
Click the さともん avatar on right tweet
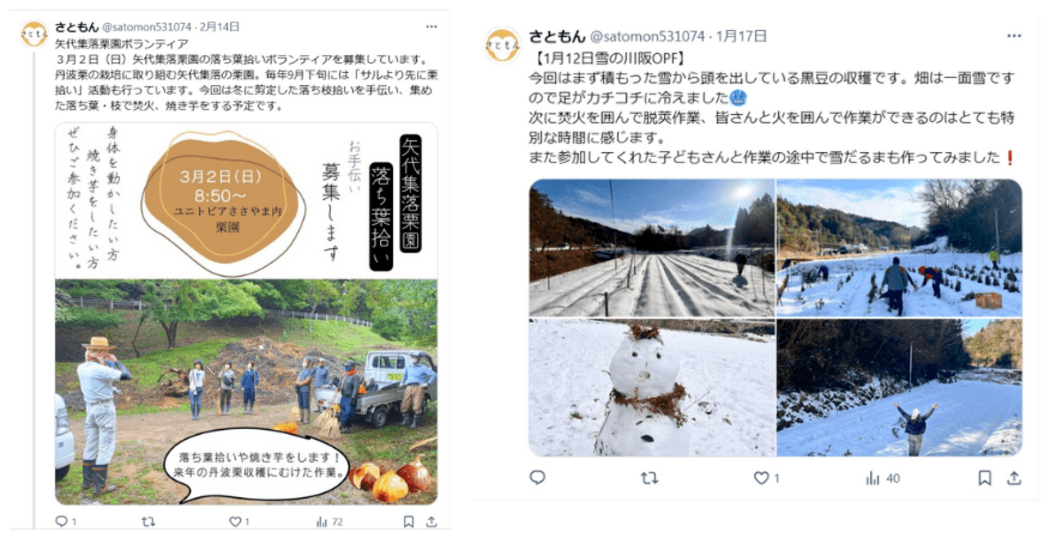click(x=502, y=44)
